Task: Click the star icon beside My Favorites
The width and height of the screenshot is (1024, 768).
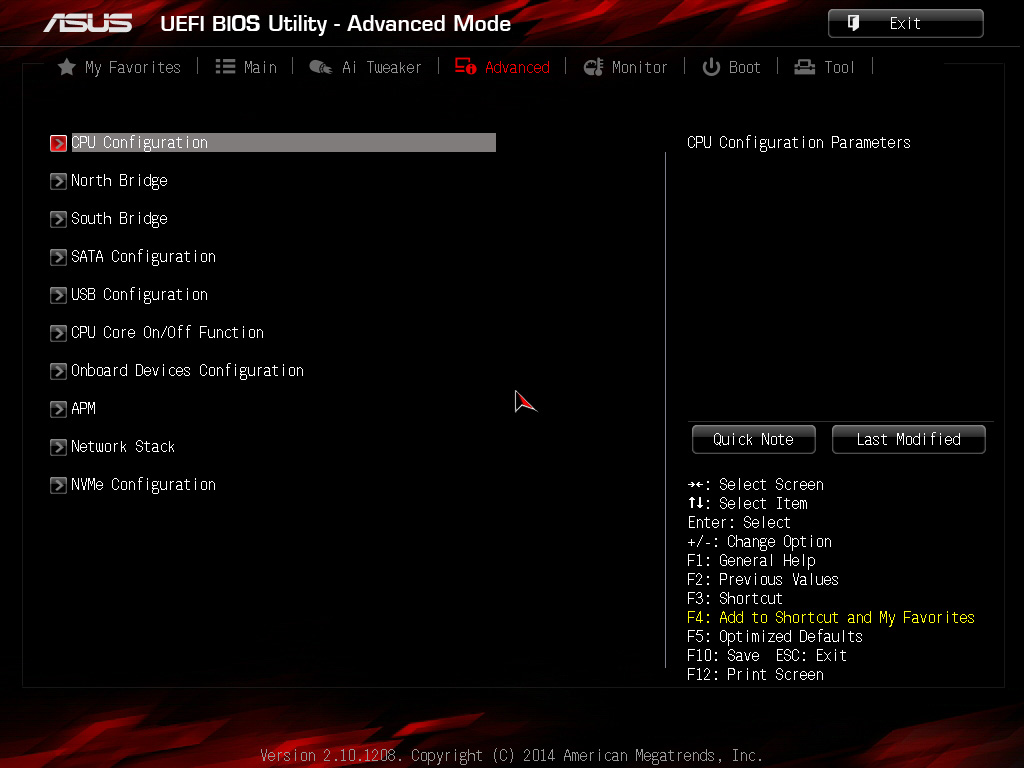Action: click(67, 67)
